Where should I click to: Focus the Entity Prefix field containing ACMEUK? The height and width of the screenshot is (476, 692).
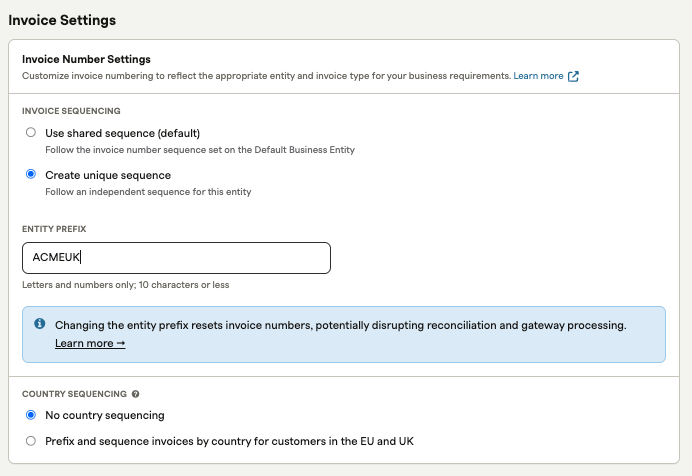(x=176, y=258)
